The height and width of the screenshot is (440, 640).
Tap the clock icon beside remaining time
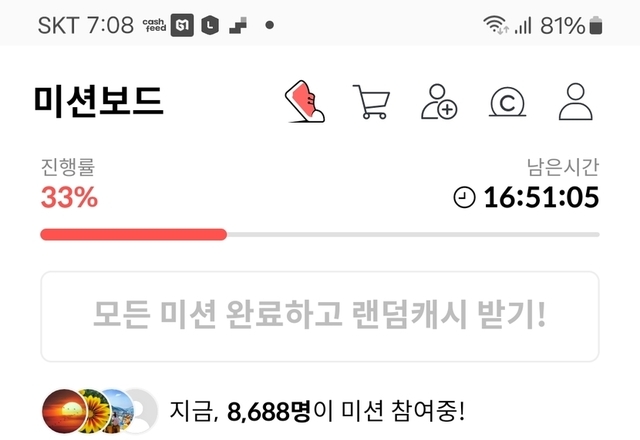464,198
